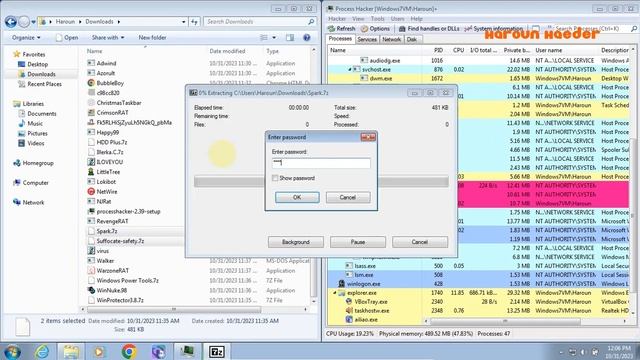Click Refresh icon in Process Hacker toolbar

(332, 29)
